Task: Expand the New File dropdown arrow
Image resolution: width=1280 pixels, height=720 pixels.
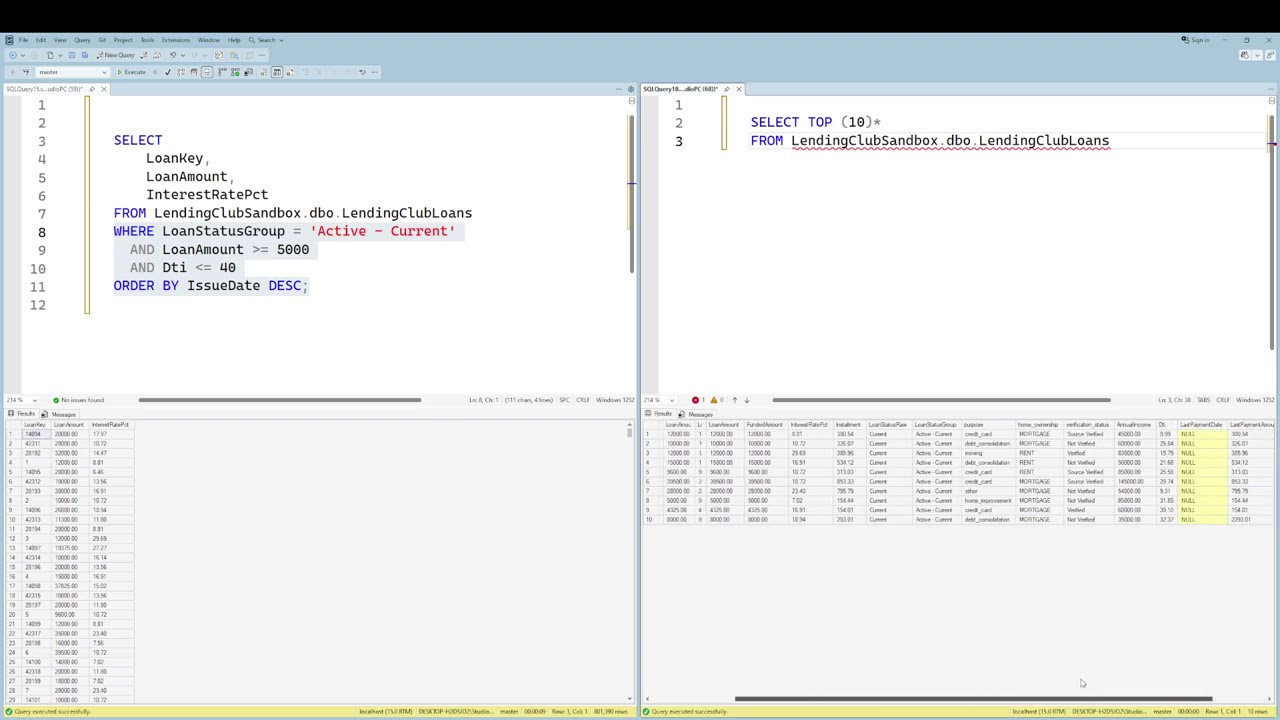Action: click(60, 55)
